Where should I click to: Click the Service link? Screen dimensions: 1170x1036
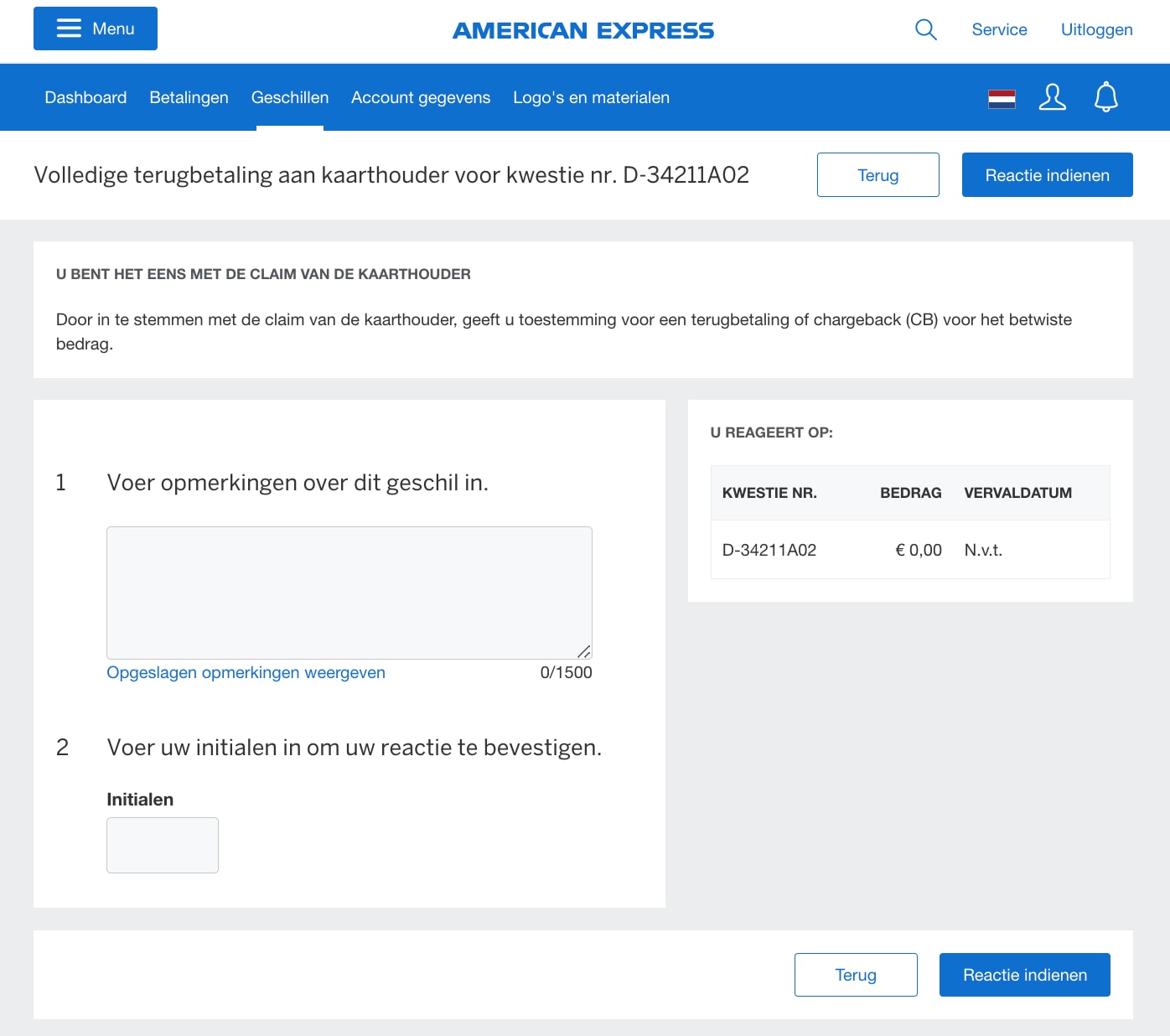click(999, 28)
